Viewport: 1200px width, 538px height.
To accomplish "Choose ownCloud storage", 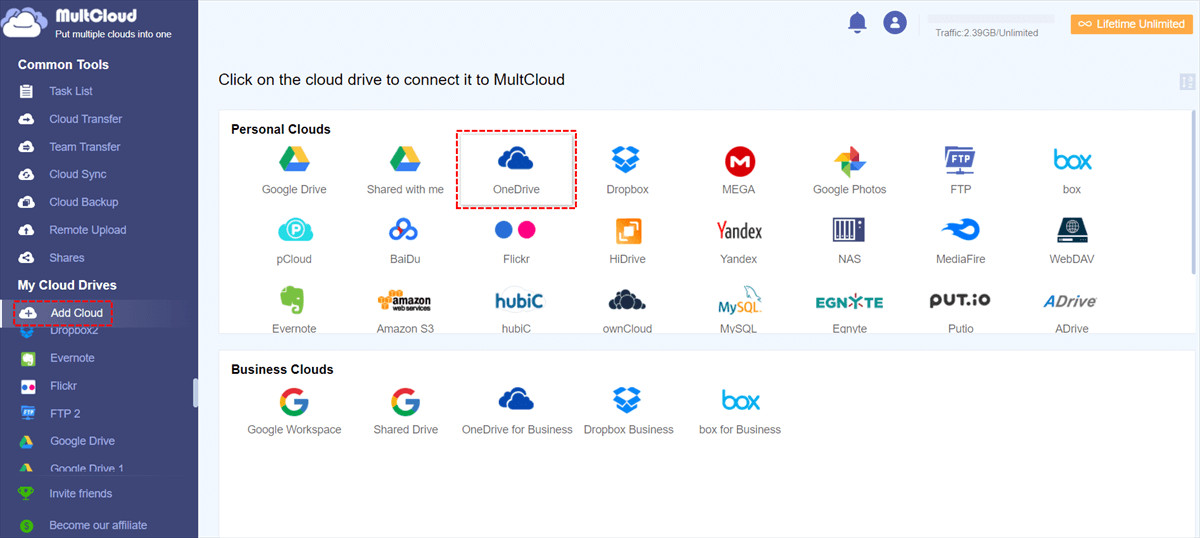I will click(x=627, y=310).
